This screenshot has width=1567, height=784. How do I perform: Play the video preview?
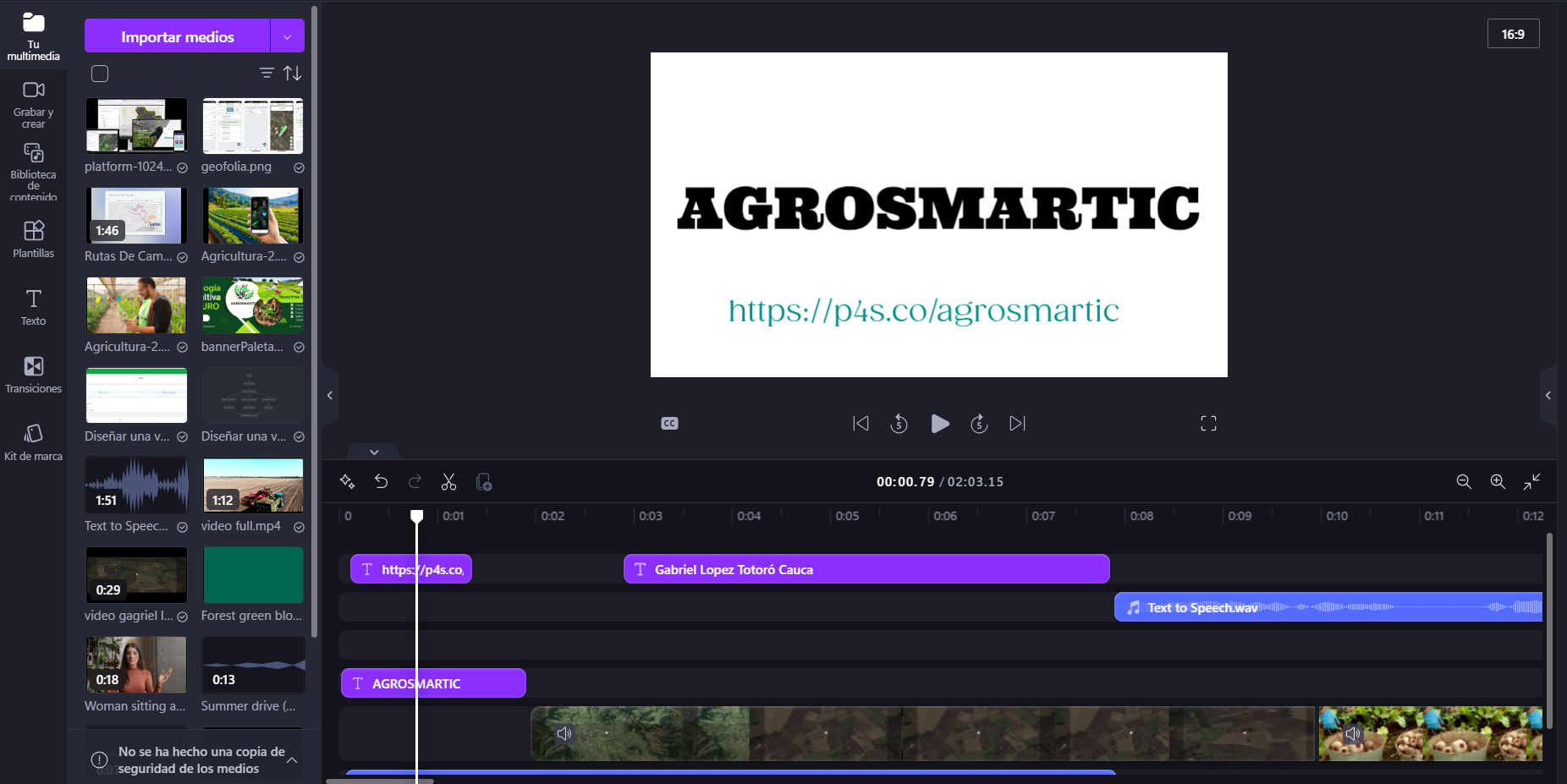point(939,423)
